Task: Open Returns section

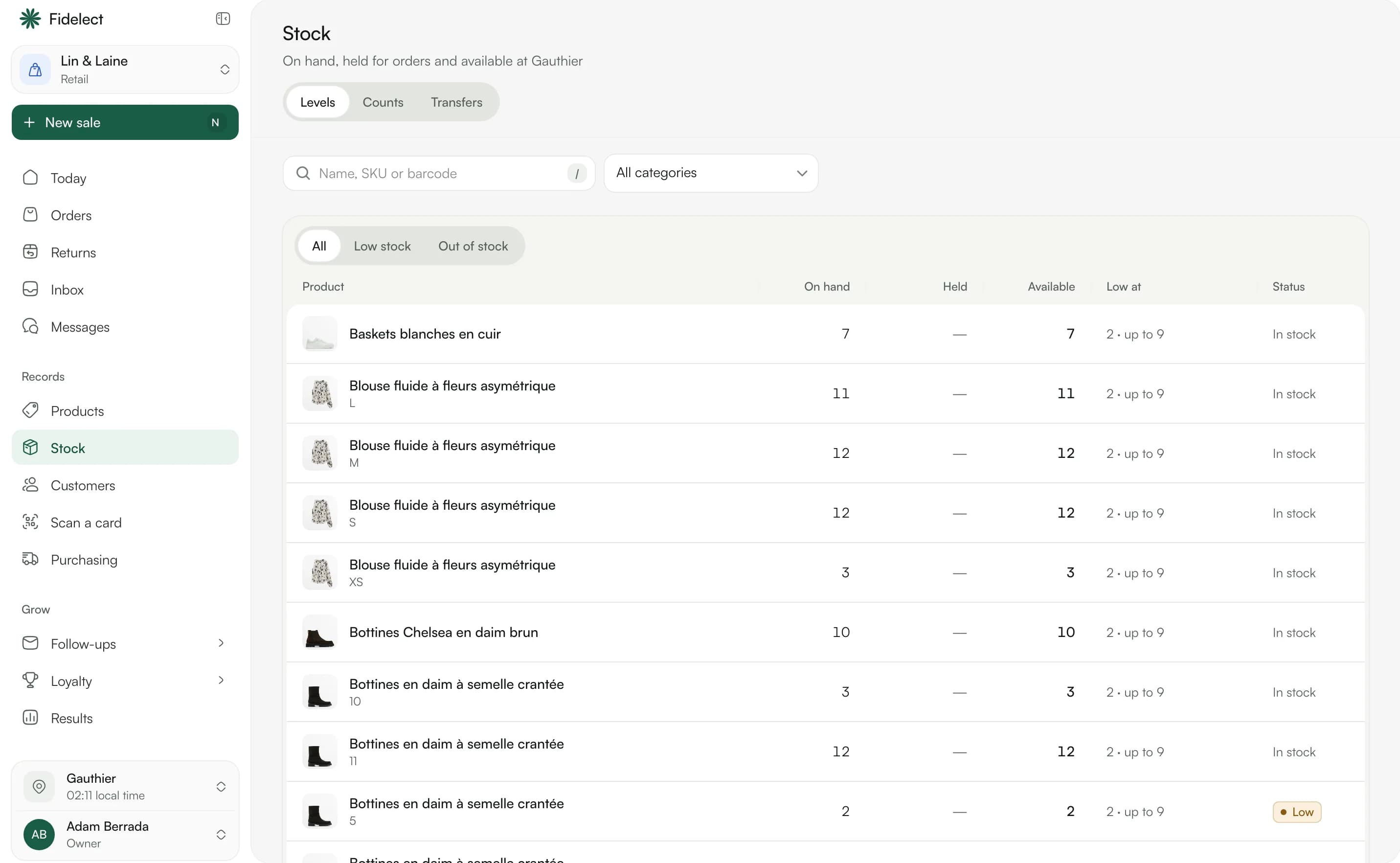Action: (125, 252)
